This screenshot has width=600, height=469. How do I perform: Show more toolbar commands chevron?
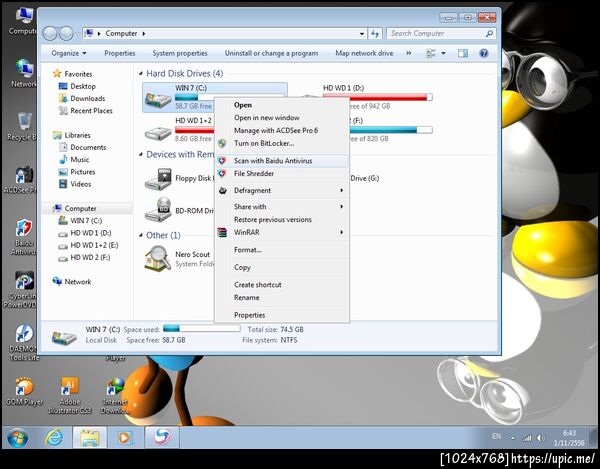409,53
